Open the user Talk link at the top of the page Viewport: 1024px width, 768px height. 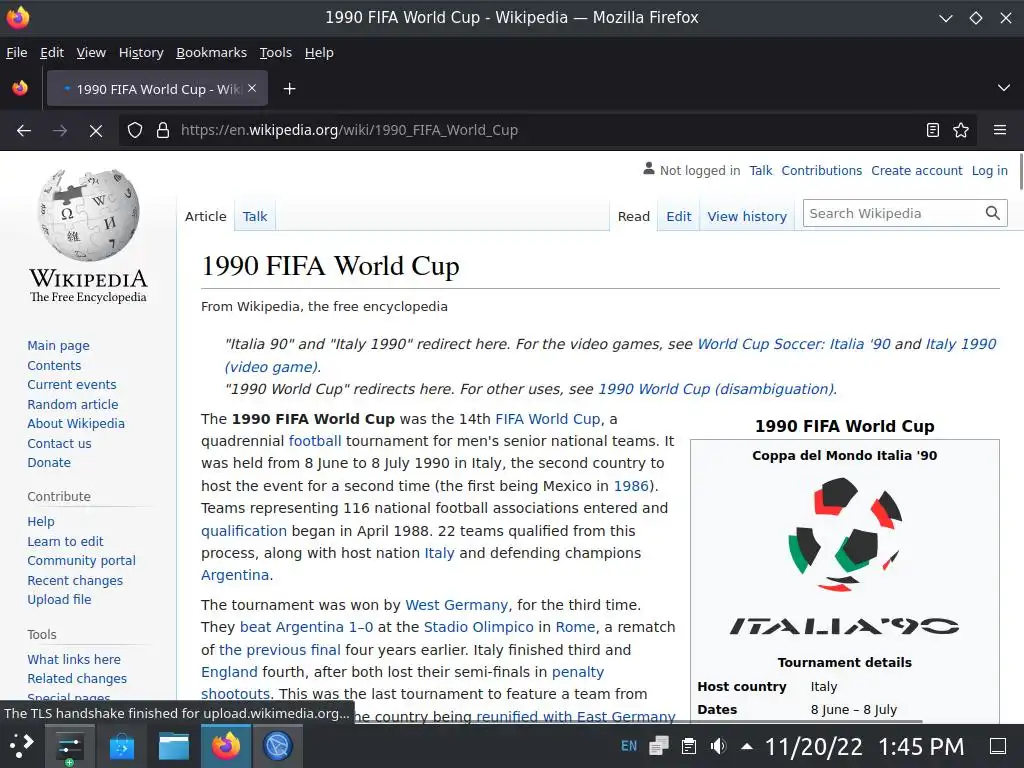pos(761,170)
